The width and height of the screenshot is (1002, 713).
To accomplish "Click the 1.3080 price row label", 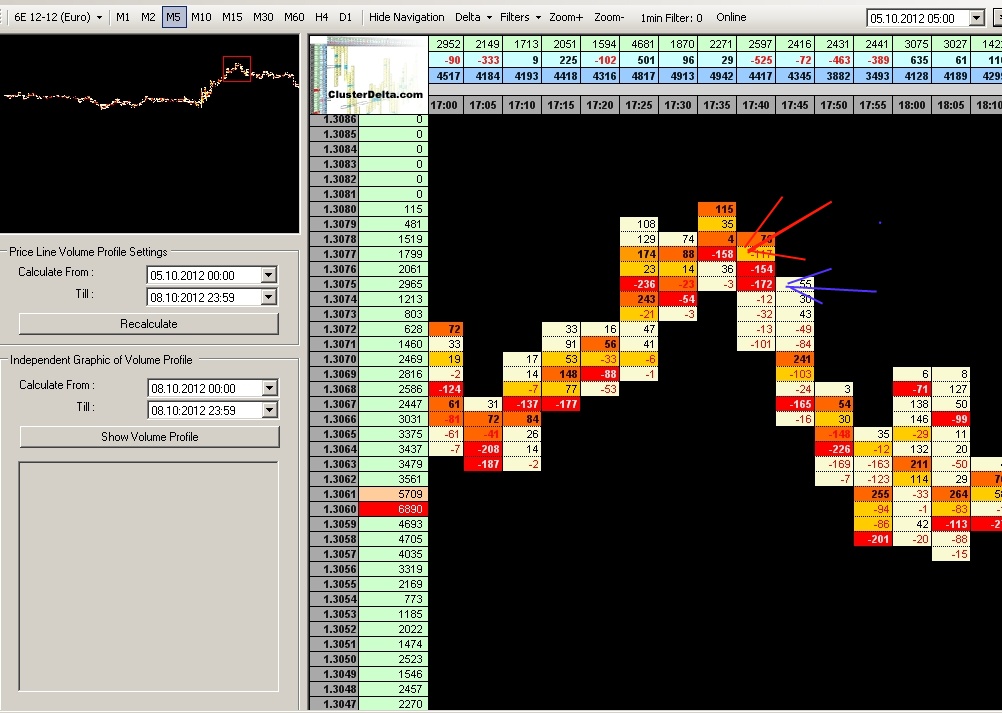I will [334, 209].
